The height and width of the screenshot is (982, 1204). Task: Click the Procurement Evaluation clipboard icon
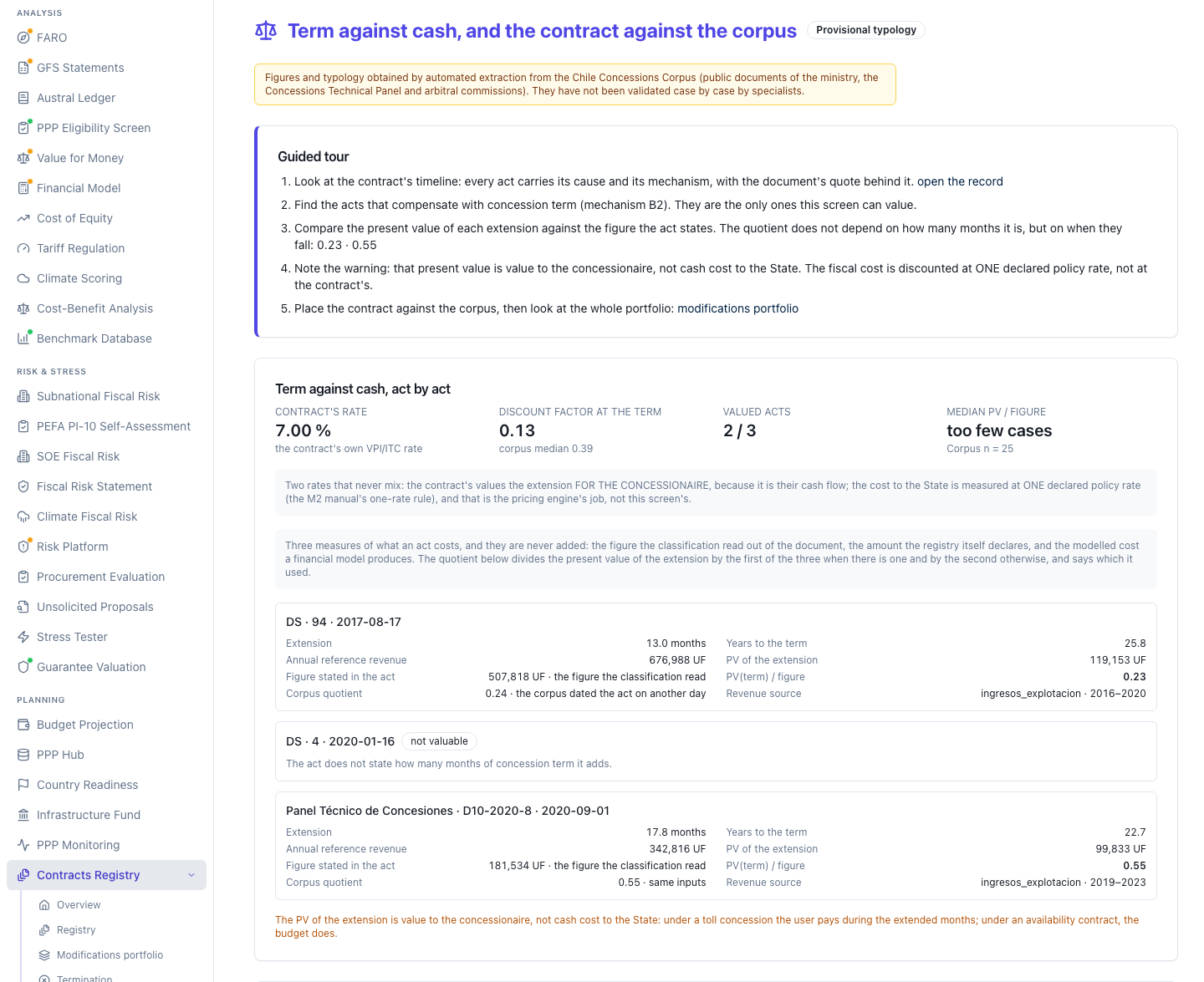pyautogui.click(x=23, y=577)
